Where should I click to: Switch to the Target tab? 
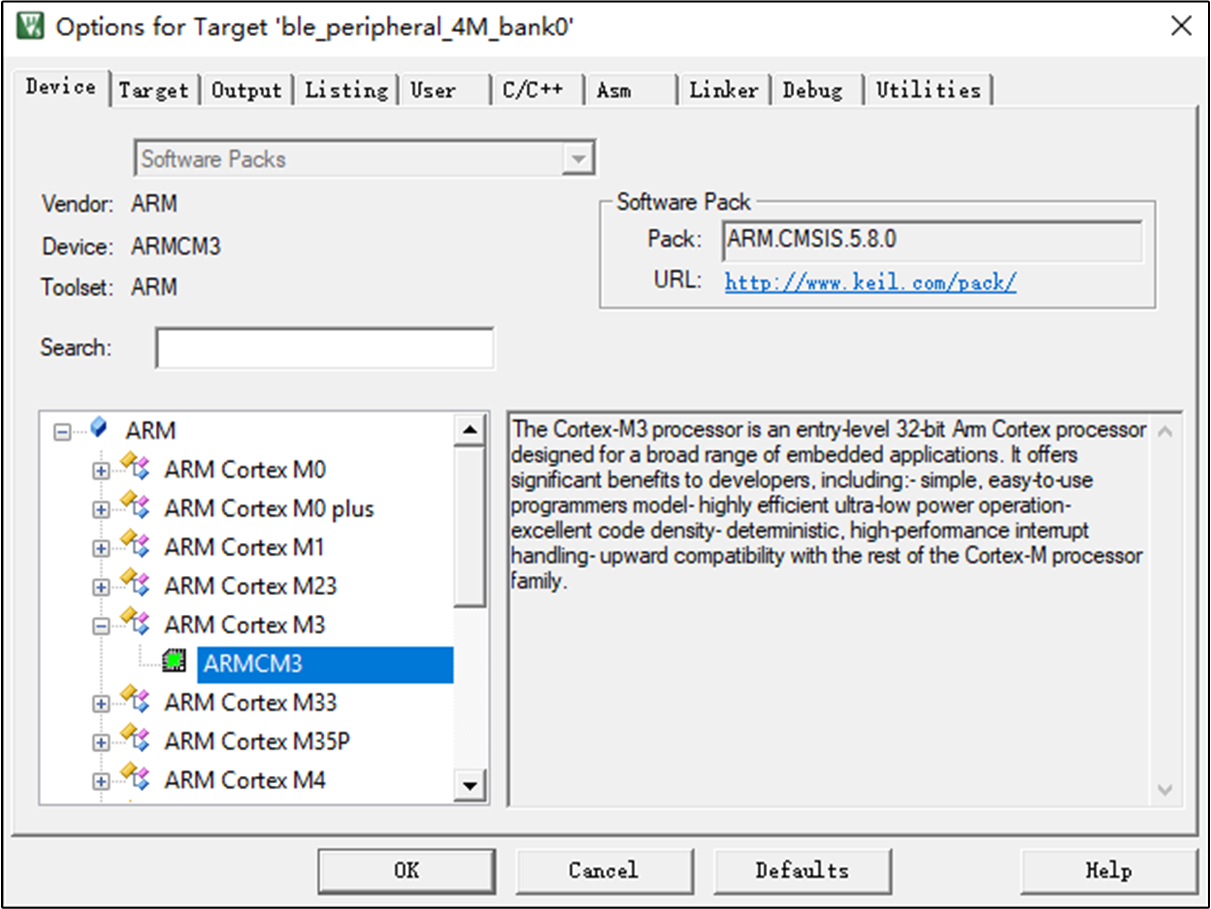(153, 90)
